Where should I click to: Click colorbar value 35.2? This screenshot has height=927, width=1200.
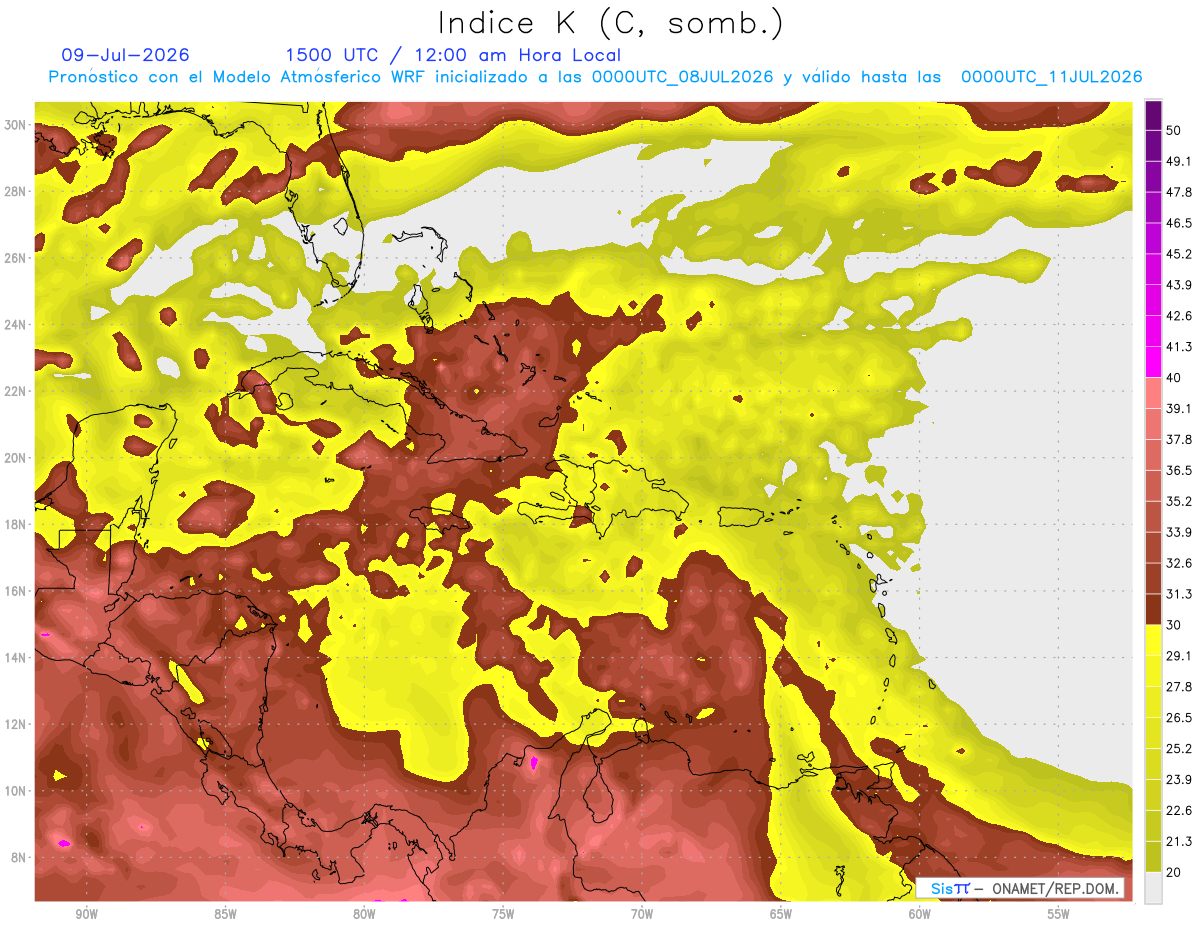[x=1177, y=501]
